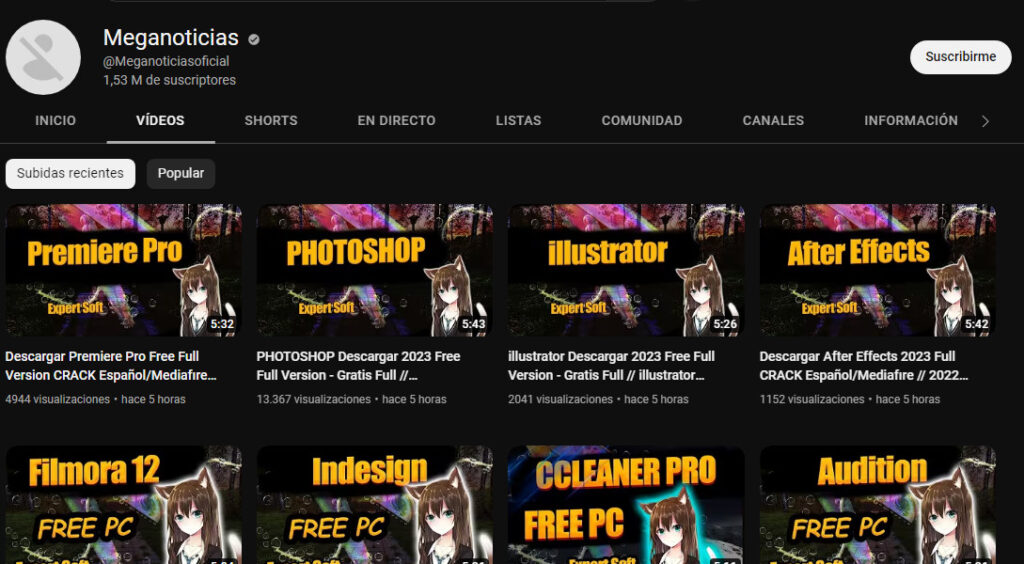Click the After Effects video thumbnail
The width and height of the screenshot is (1024, 564).
[877, 270]
